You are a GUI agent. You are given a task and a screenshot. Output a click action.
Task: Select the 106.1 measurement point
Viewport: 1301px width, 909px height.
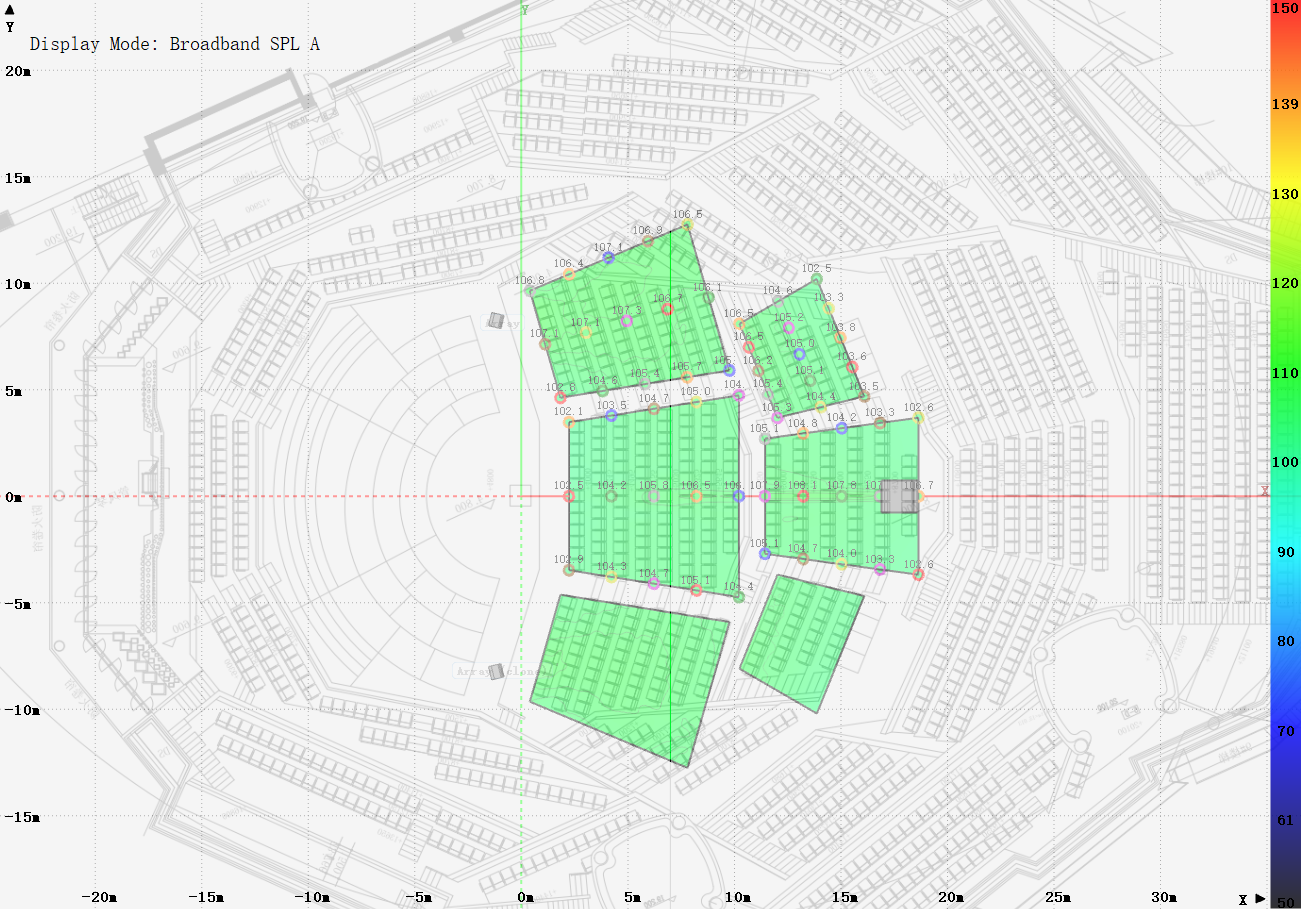coord(708,297)
